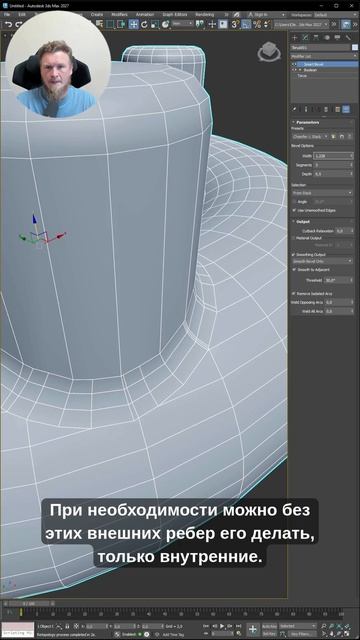Viewport: 360px width, 640px height.
Task: Toggle Angle Snap button
Action: click(x=246, y=24)
